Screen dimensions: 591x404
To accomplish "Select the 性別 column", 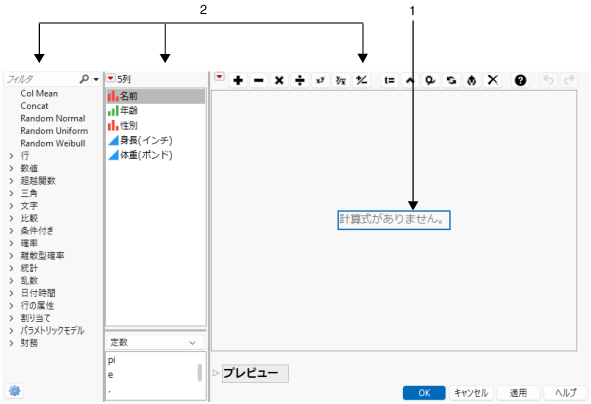I will click(156, 125).
